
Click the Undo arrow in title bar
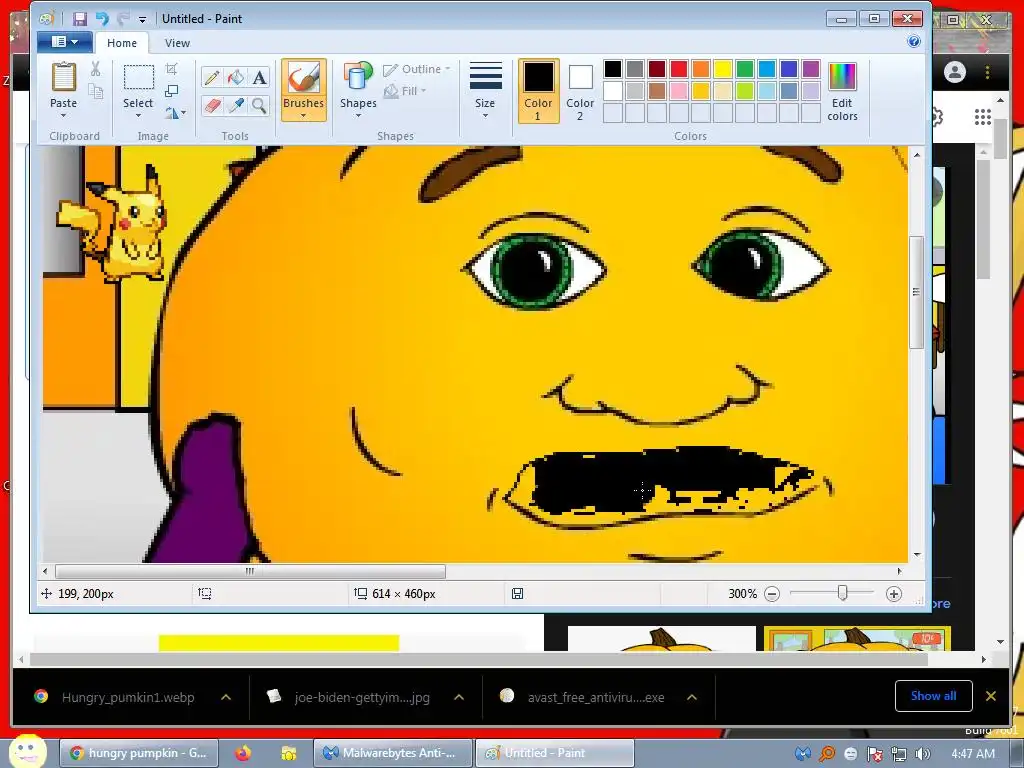click(102, 19)
